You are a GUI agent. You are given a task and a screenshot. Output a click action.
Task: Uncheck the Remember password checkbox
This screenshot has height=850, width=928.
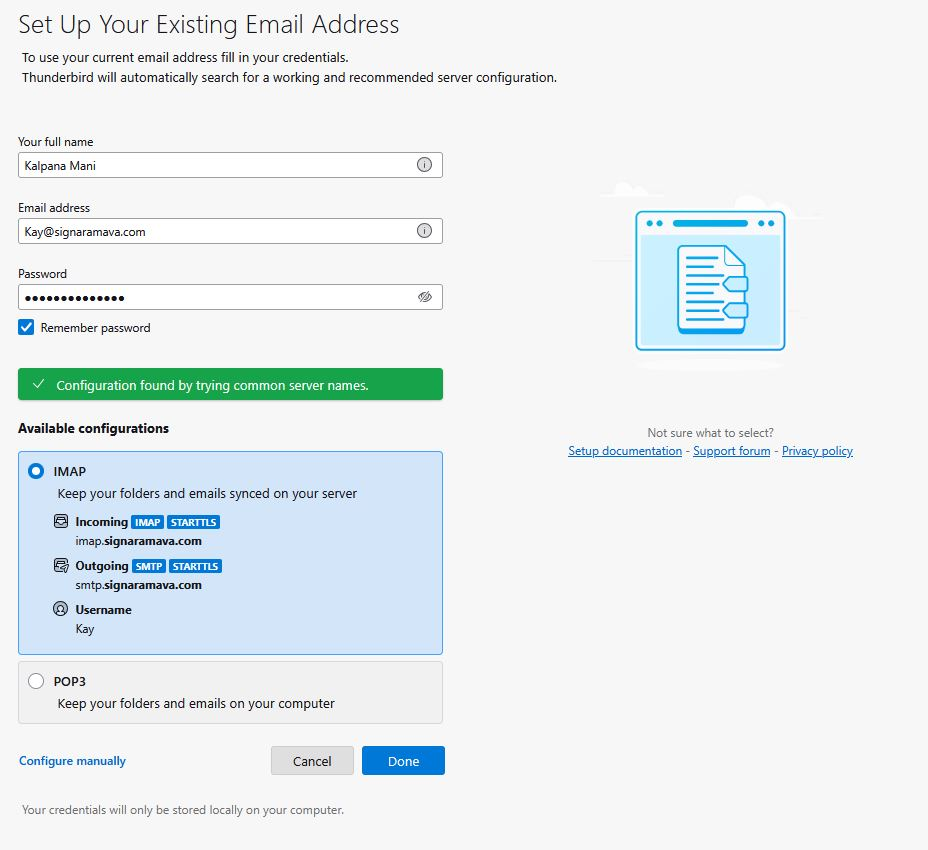27,327
